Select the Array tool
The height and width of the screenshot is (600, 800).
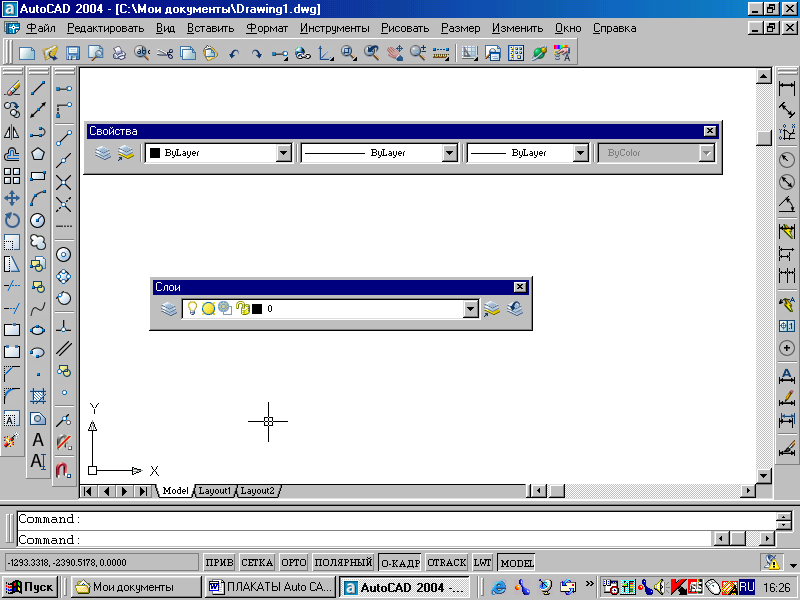(x=12, y=176)
